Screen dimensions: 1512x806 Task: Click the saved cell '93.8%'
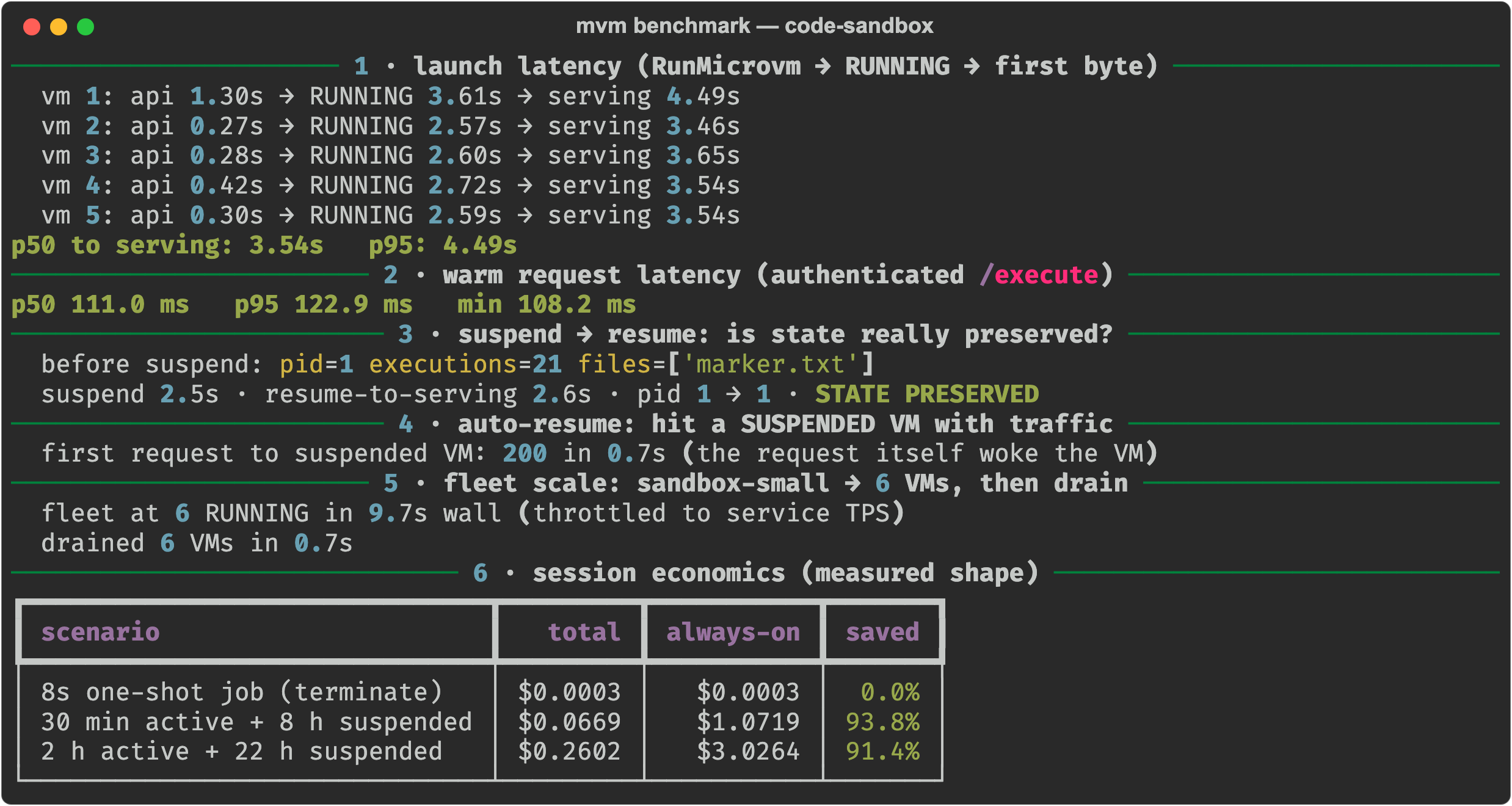pos(882,722)
